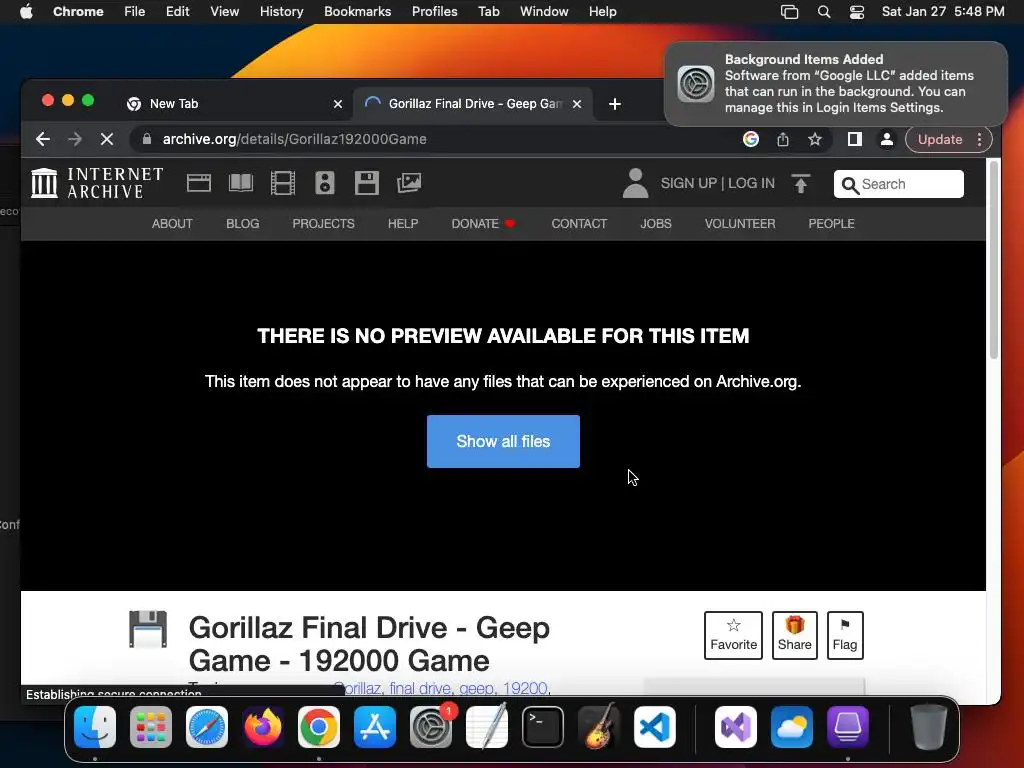
Task: Open the View menu
Action: click(225, 12)
